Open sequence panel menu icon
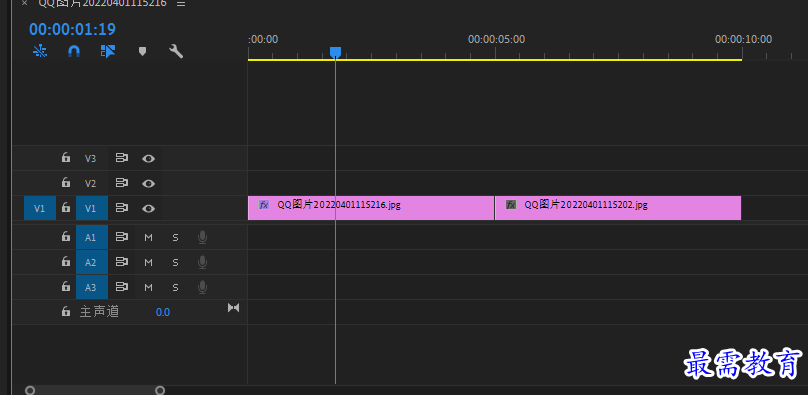Image resolution: width=808 pixels, height=395 pixels. pos(181,4)
